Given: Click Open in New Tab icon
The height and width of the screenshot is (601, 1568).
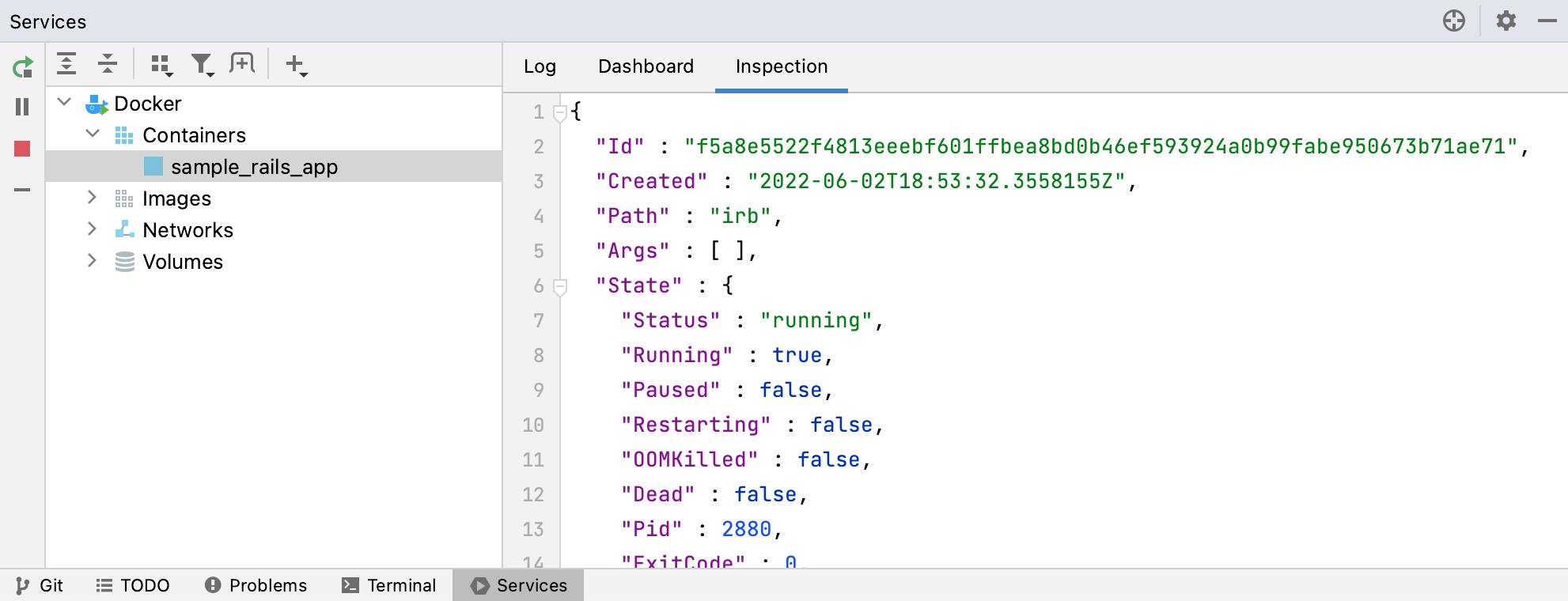Looking at the screenshot, I should (242, 64).
